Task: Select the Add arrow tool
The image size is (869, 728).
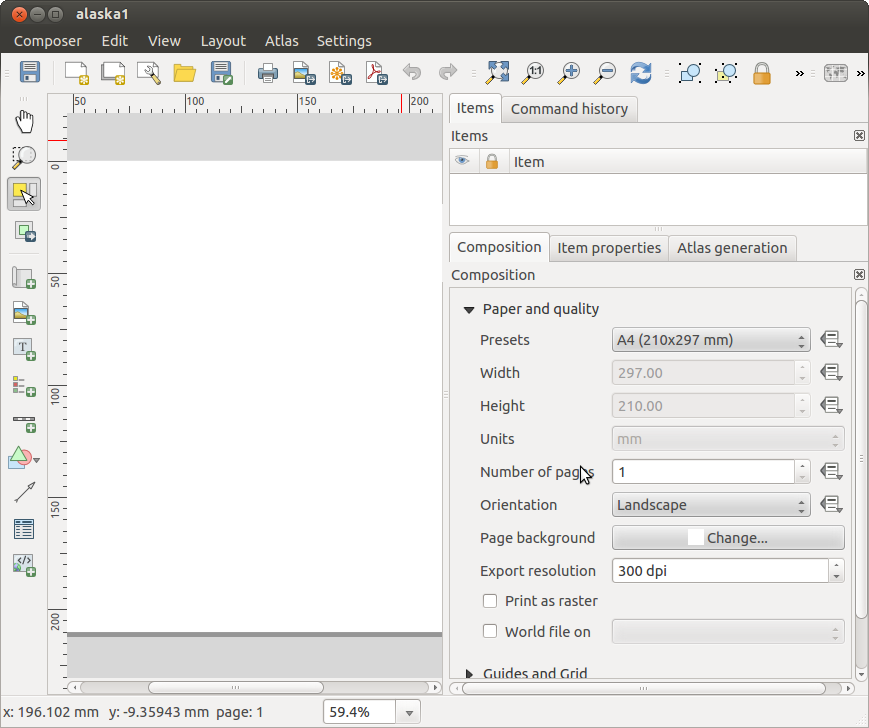Action: 24,492
